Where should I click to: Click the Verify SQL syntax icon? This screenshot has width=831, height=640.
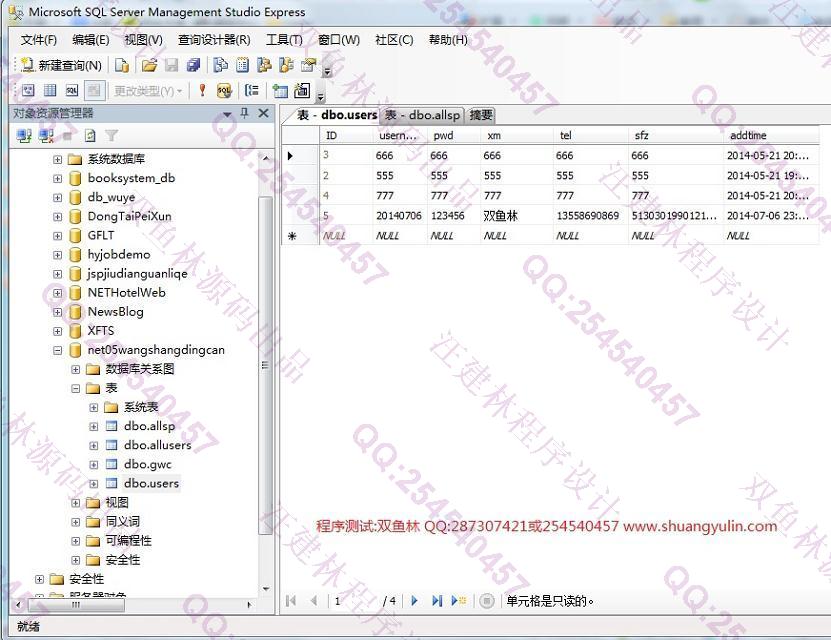coord(224,91)
